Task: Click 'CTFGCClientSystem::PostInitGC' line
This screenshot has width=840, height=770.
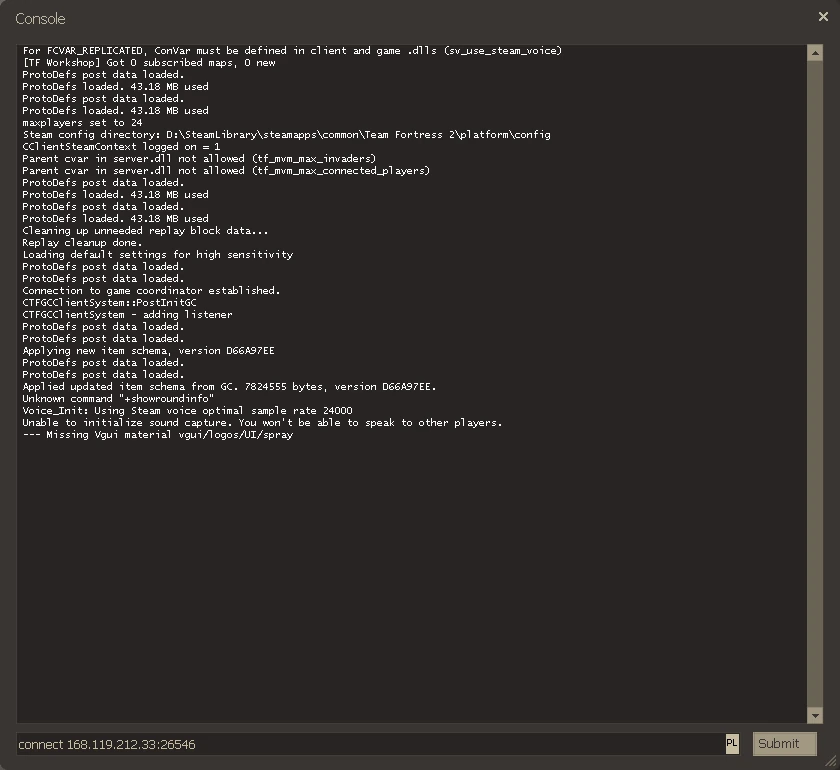Action: [109, 303]
